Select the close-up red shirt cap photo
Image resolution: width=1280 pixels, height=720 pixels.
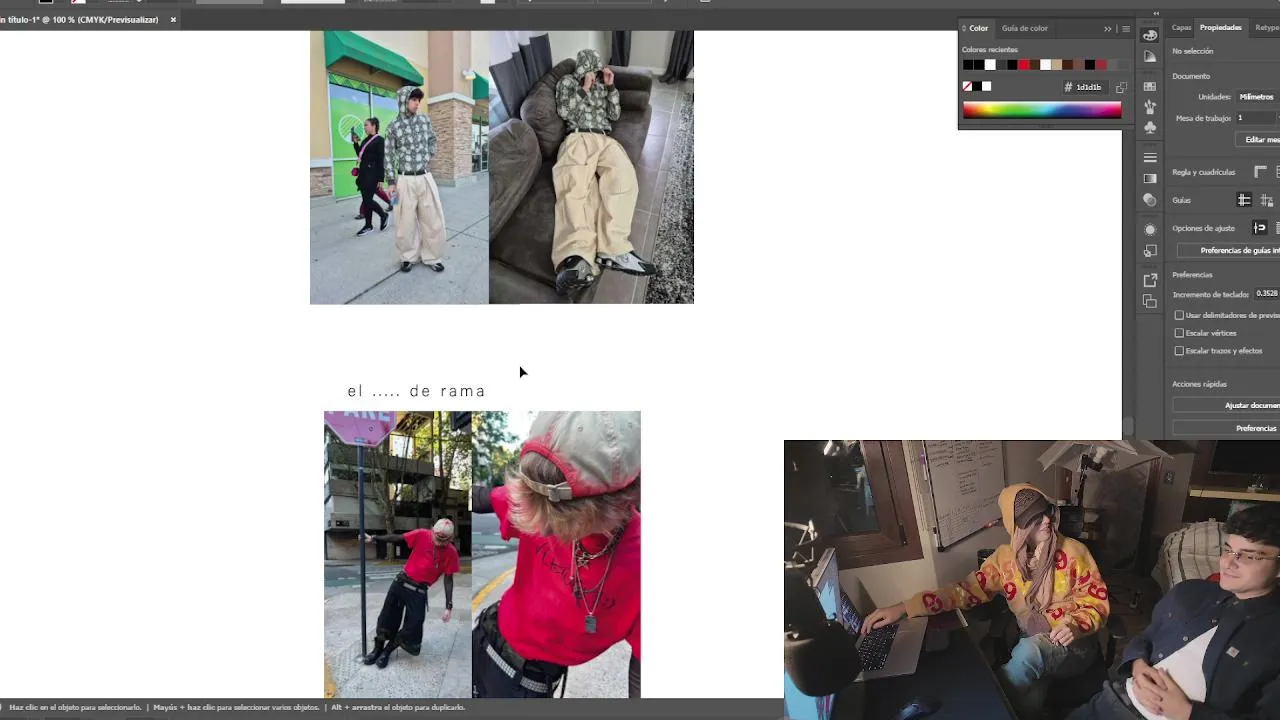pyautogui.click(x=556, y=554)
